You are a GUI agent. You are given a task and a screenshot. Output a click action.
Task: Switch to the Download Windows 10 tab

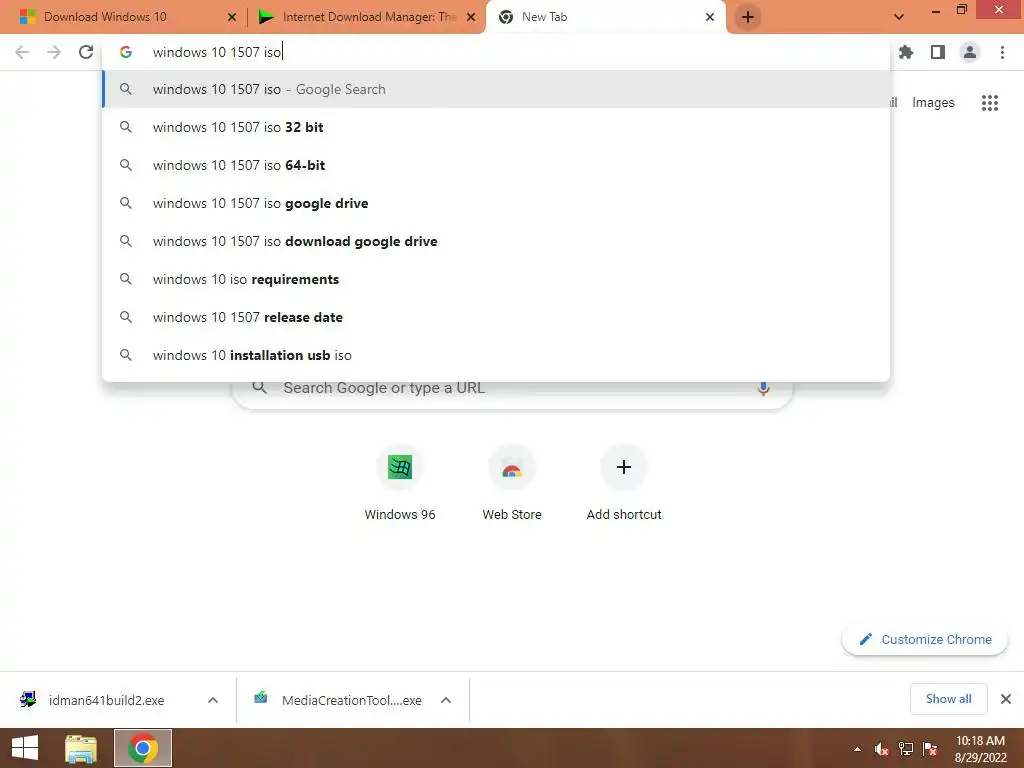click(124, 17)
